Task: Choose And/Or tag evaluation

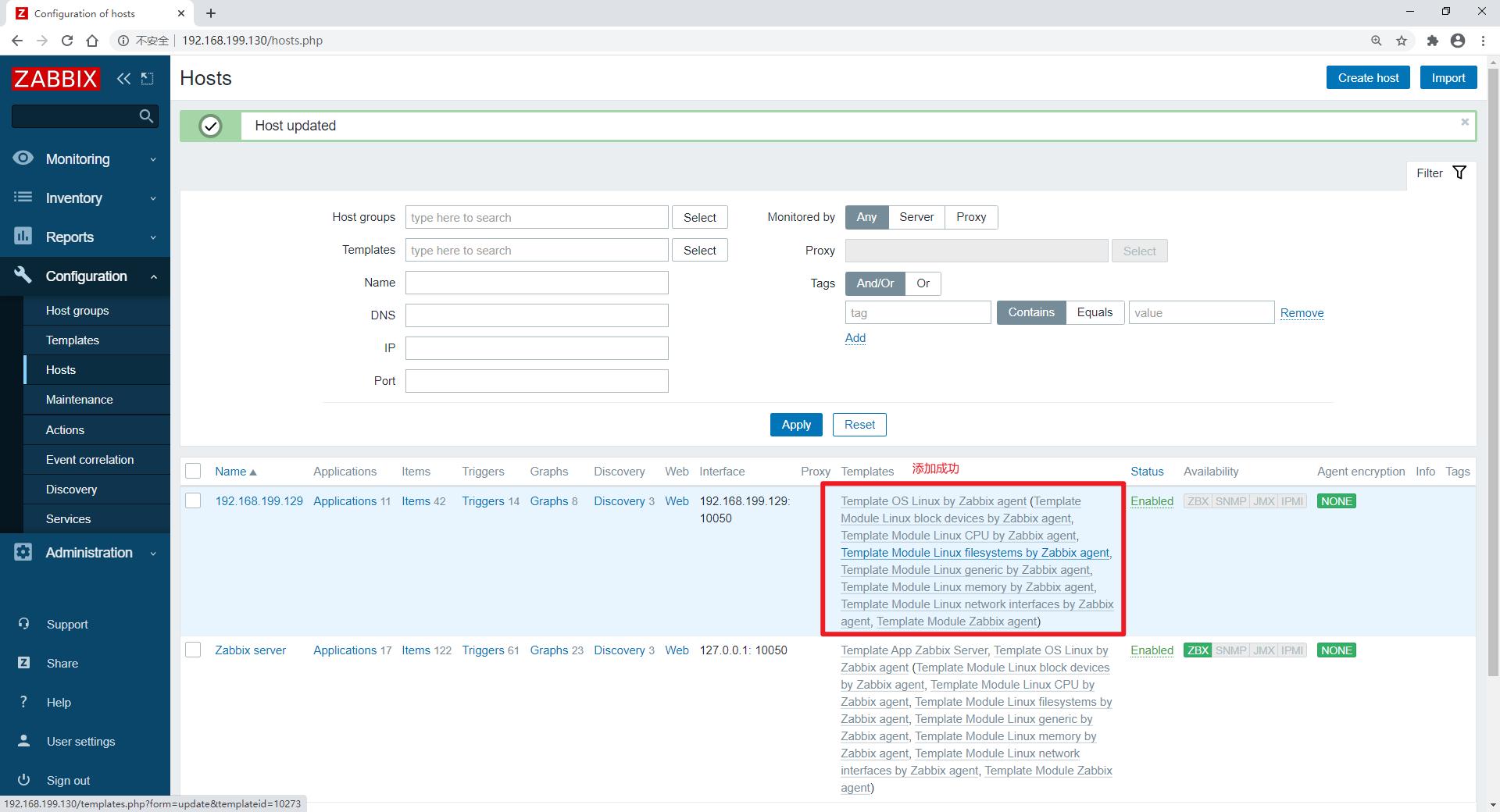Action: 875,283
